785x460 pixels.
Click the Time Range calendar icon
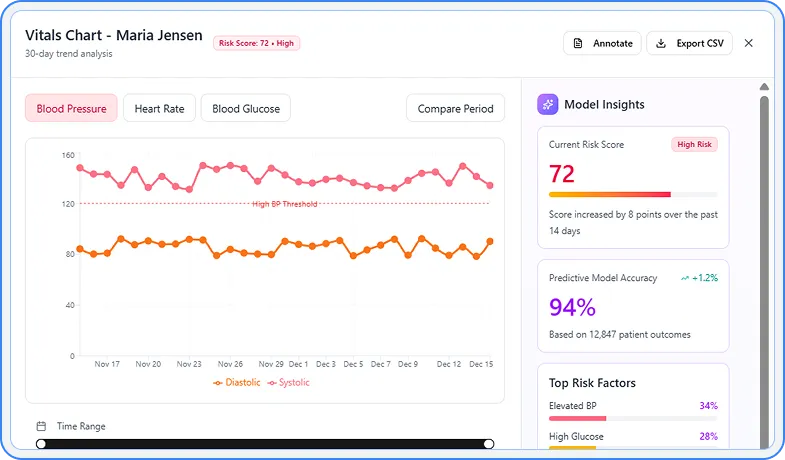pyautogui.click(x=41, y=426)
